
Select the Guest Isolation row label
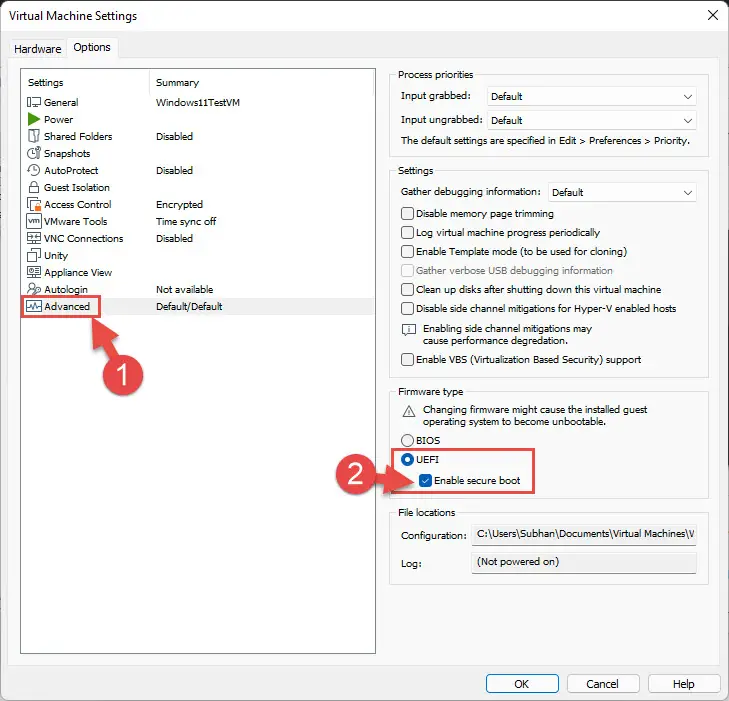click(x=77, y=187)
